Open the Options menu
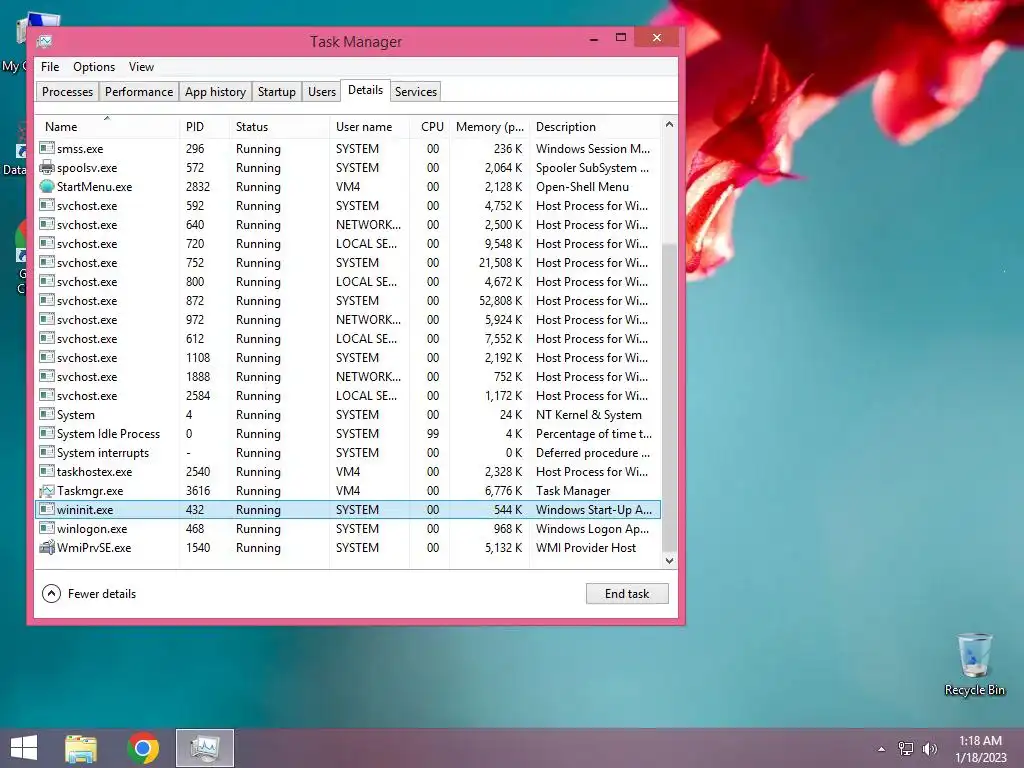1024x768 pixels. coord(94,67)
